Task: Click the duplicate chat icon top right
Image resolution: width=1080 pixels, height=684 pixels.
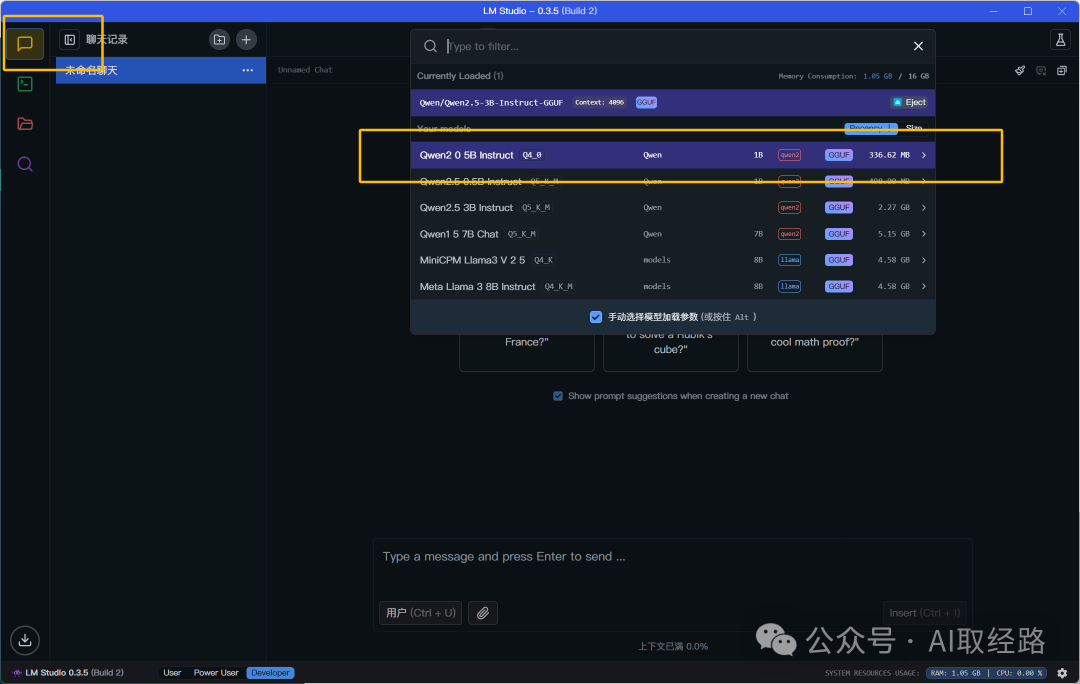Action: tap(1062, 70)
